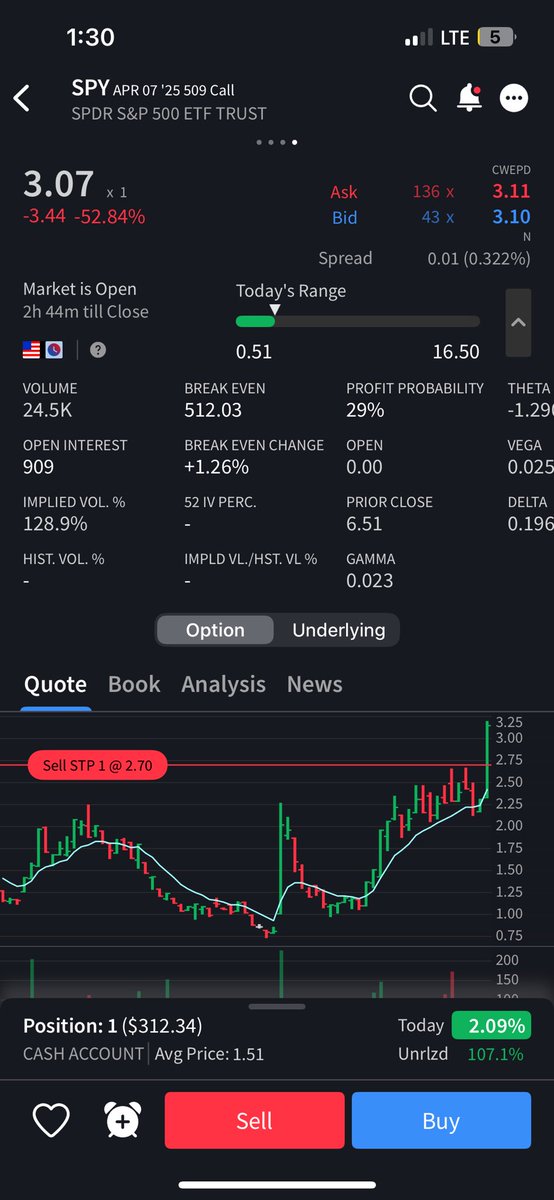Tap the position panel drag handle
This screenshot has height=1200, width=554.
[x=277, y=1007]
